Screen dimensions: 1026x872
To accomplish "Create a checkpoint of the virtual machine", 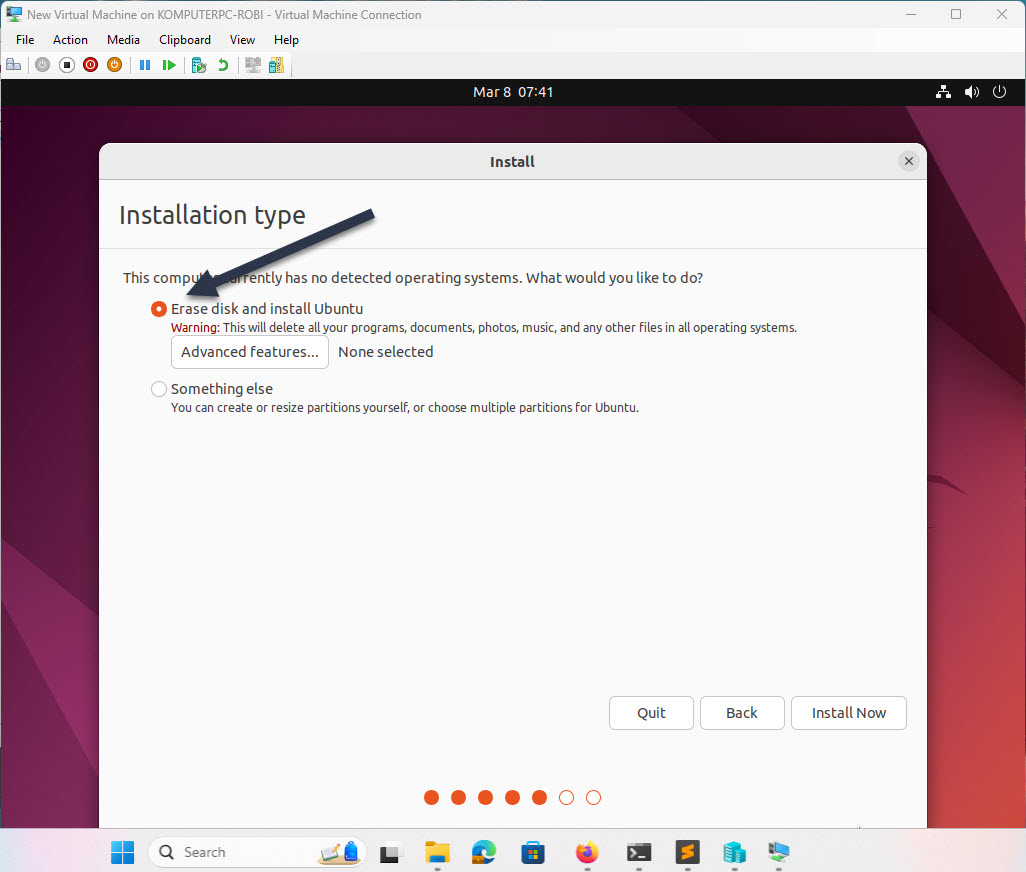I will click(197, 64).
